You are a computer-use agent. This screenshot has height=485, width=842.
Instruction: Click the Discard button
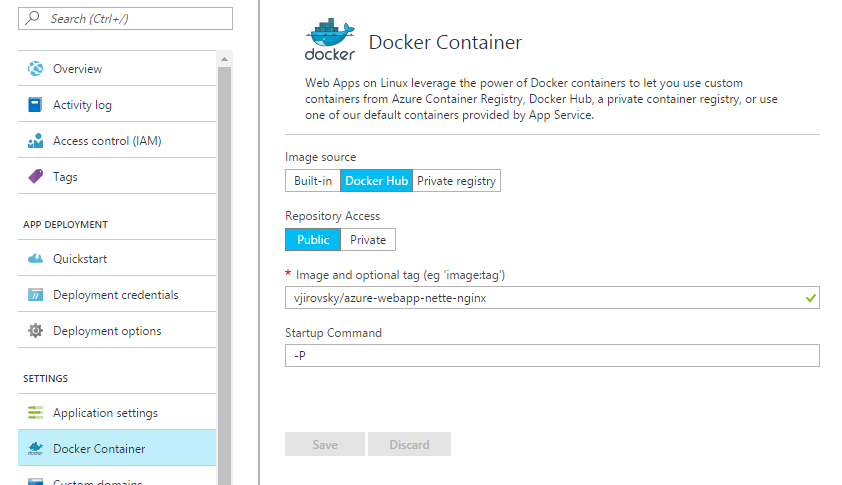tap(409, 444)
